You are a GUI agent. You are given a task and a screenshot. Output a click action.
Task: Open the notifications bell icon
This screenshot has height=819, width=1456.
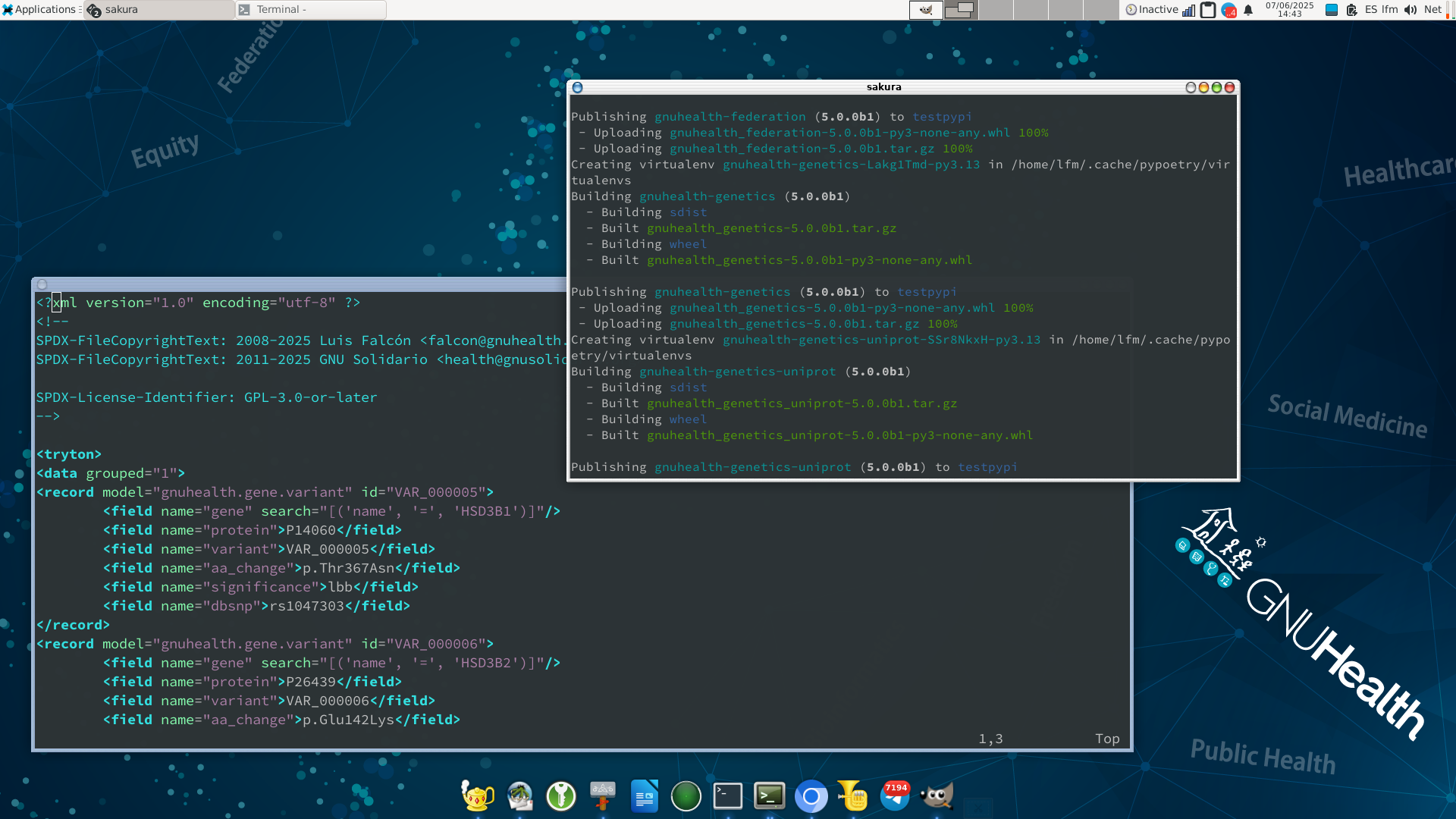[x=1248, y=10]
